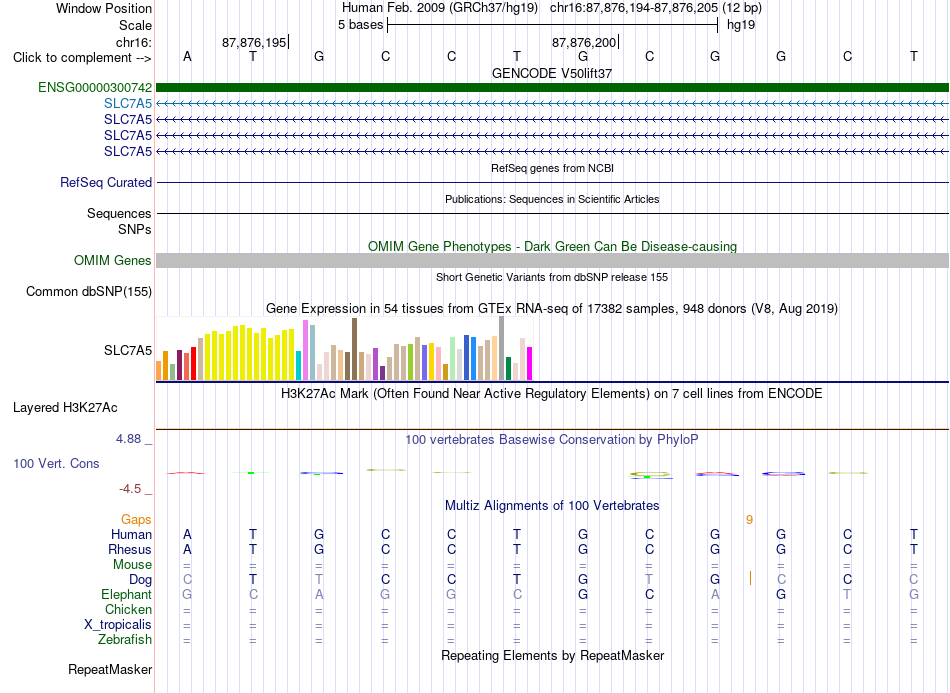Select the Common dbSNP(155) label
Viewport: 950px width, 693px height.
(x=88, y=291)
